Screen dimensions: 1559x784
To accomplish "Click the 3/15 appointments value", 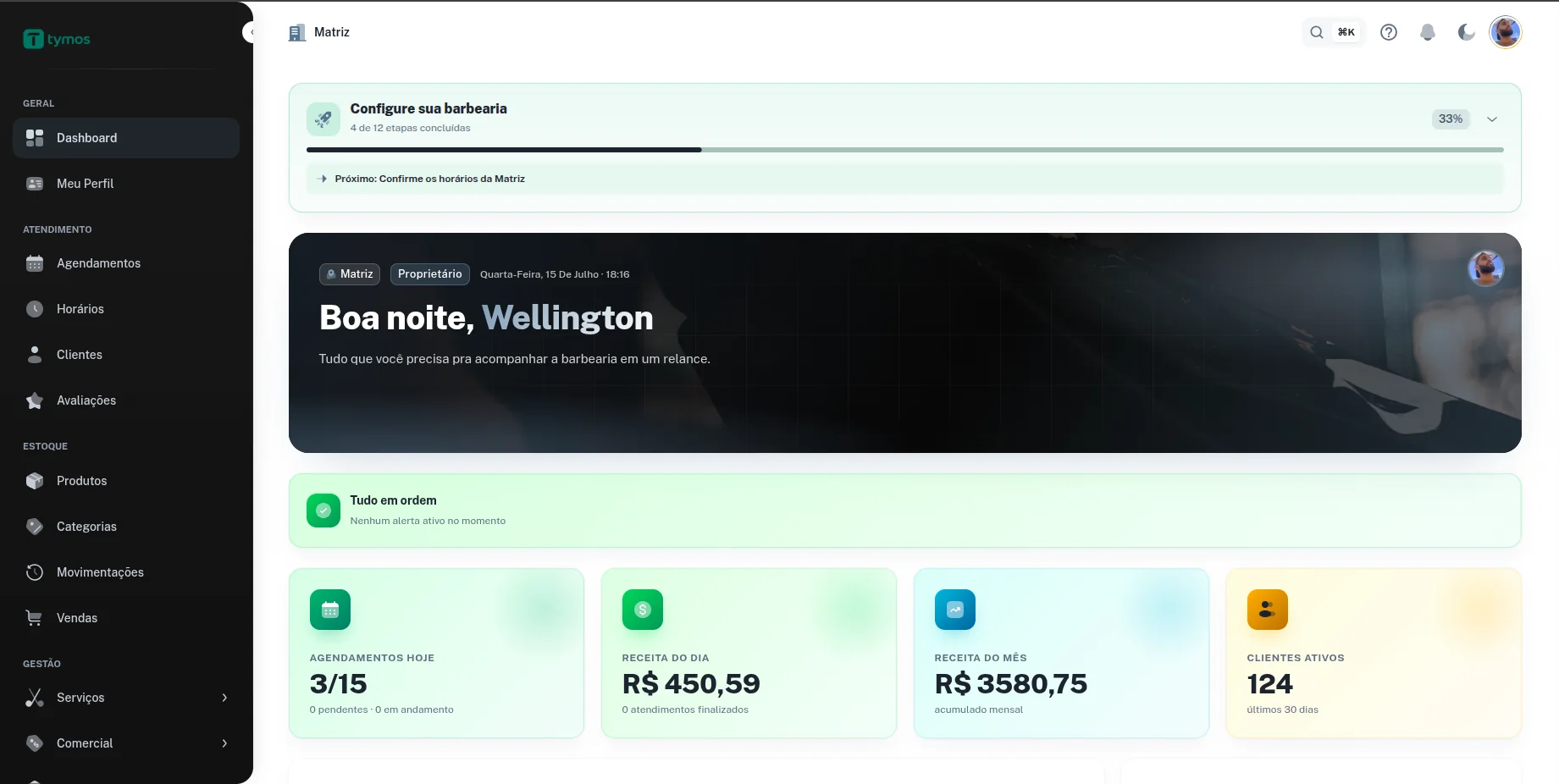I will [339, 684].
